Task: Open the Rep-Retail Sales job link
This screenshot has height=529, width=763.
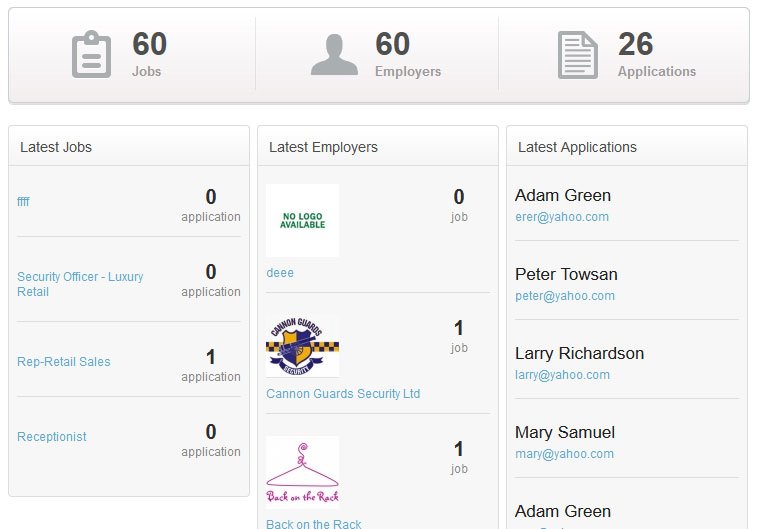Action: pos(64,361)
